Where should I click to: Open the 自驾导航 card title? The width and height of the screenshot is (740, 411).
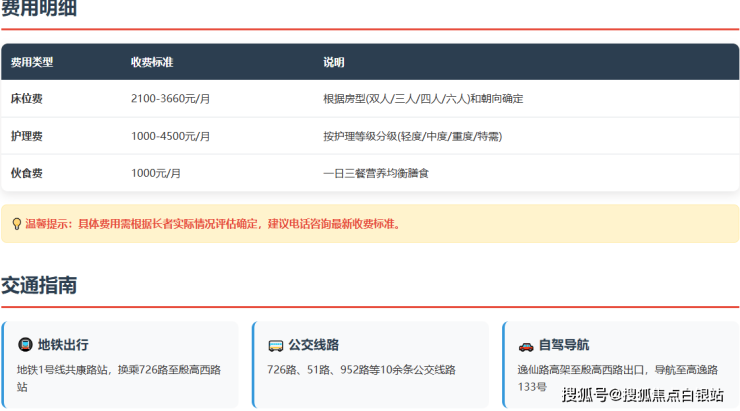click(563, 345)
